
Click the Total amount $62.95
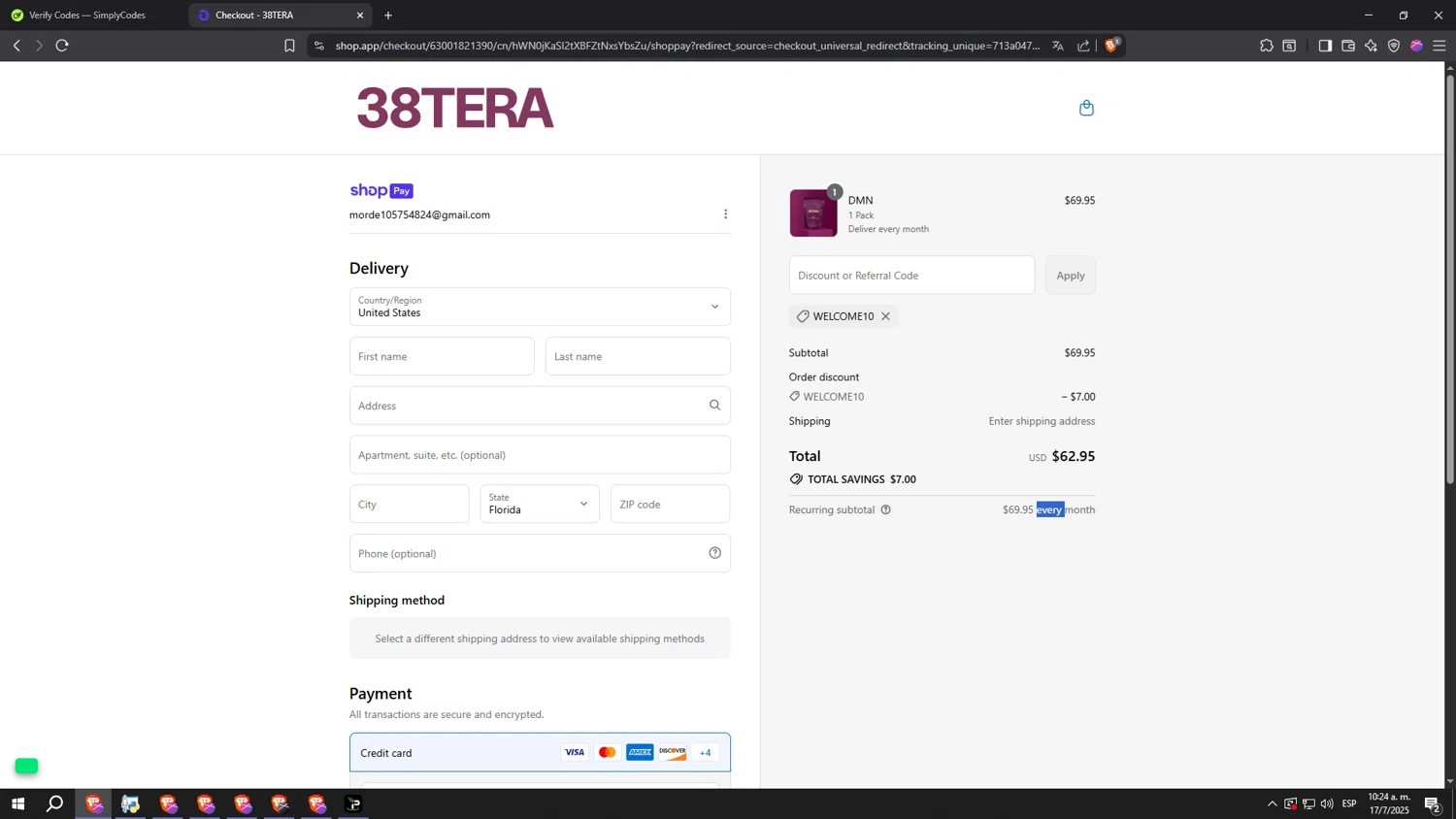[x=1074, y=456]
